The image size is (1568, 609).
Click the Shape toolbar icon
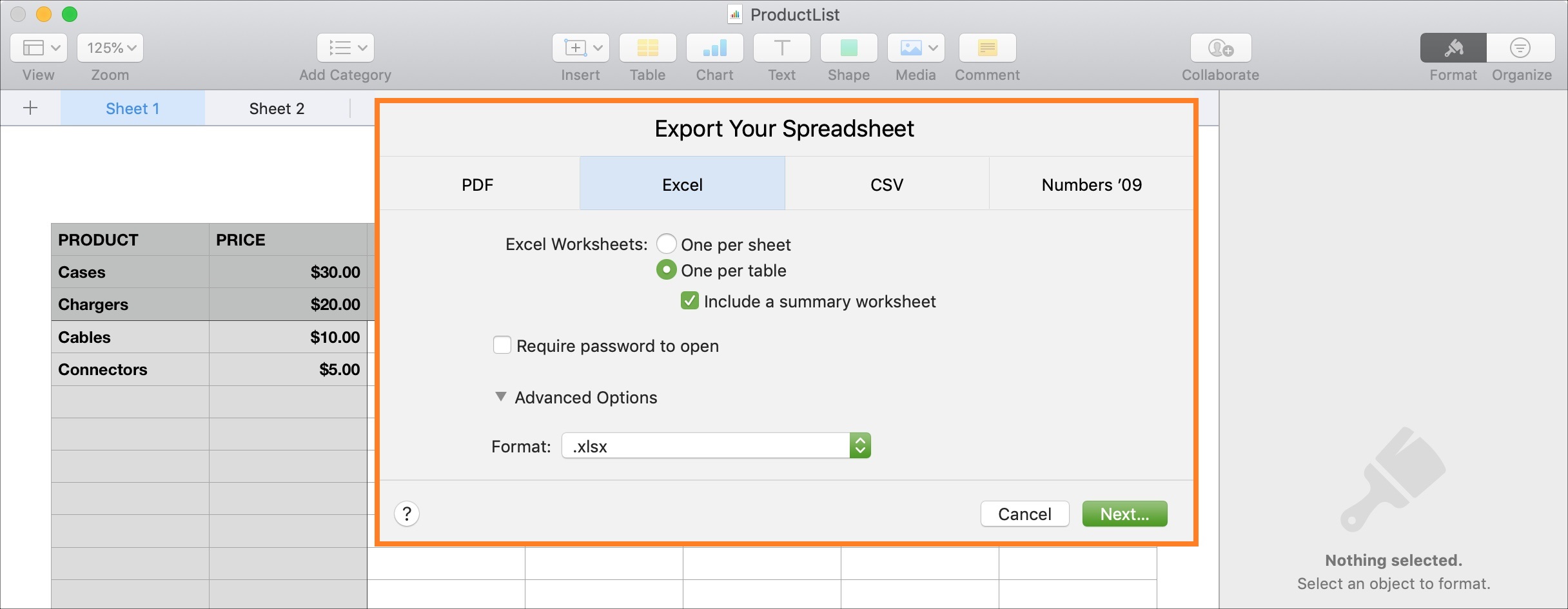[x=849, y=48]
